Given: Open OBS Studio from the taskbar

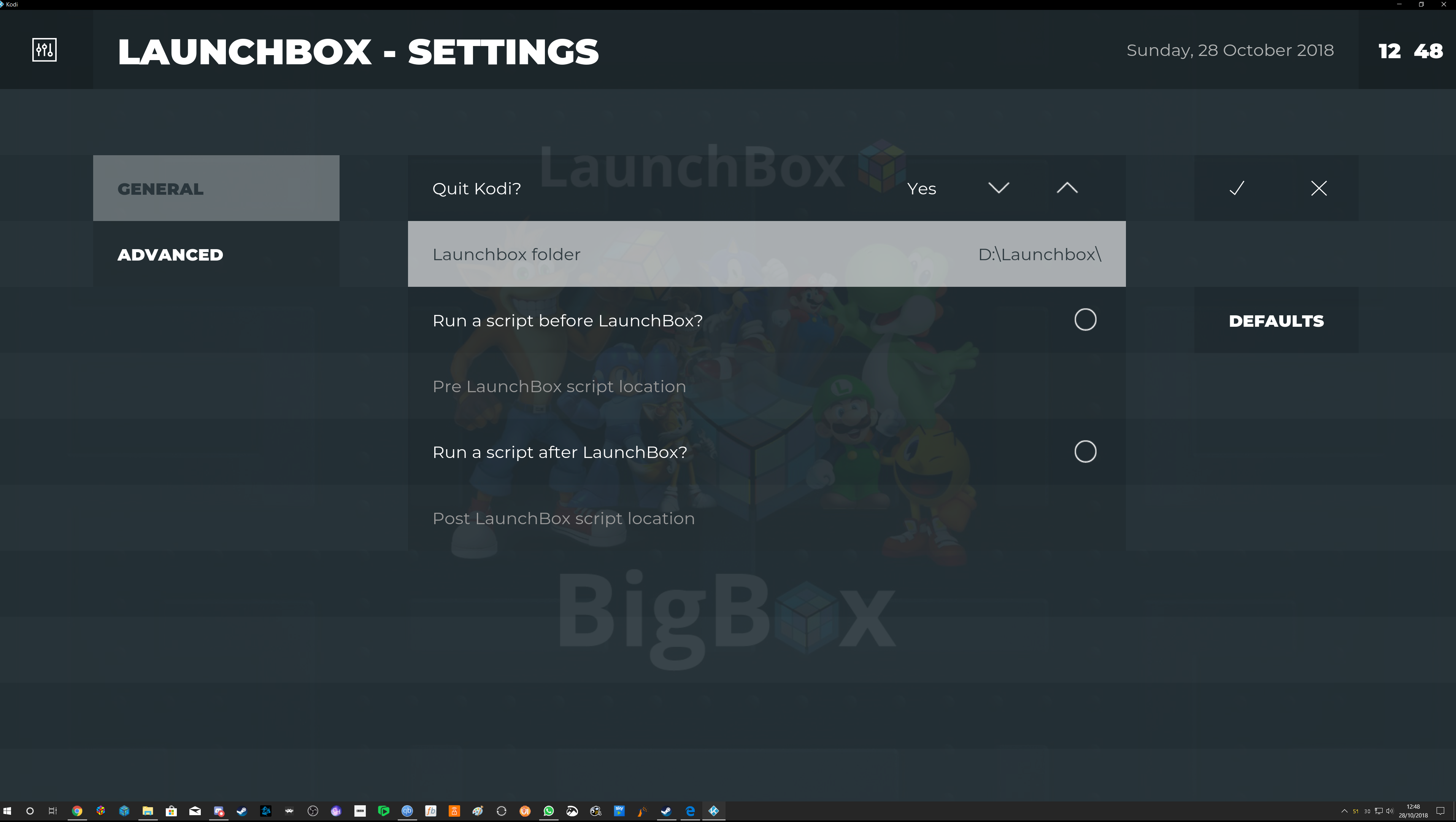Looking at the screenshot, I should (x=313, y=811).
